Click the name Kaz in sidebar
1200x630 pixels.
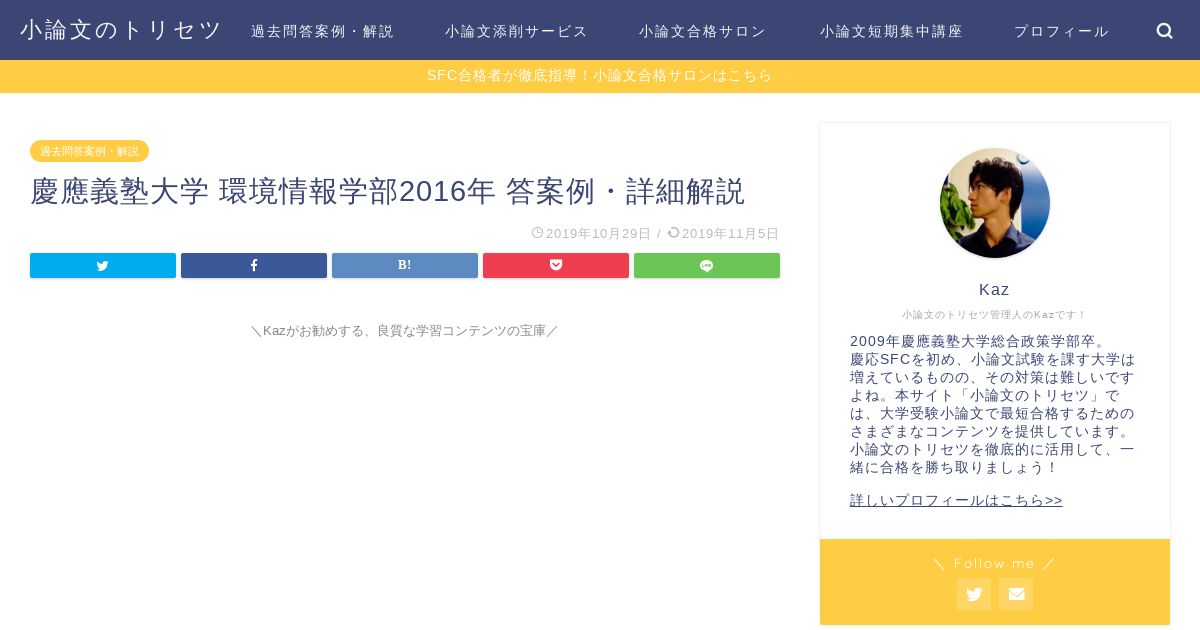click(x=995, y=289)
